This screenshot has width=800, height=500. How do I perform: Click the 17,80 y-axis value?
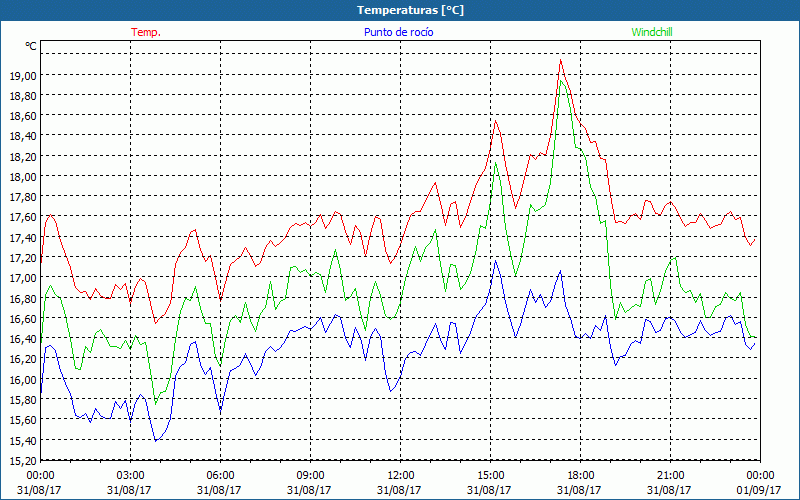(23, 197)
